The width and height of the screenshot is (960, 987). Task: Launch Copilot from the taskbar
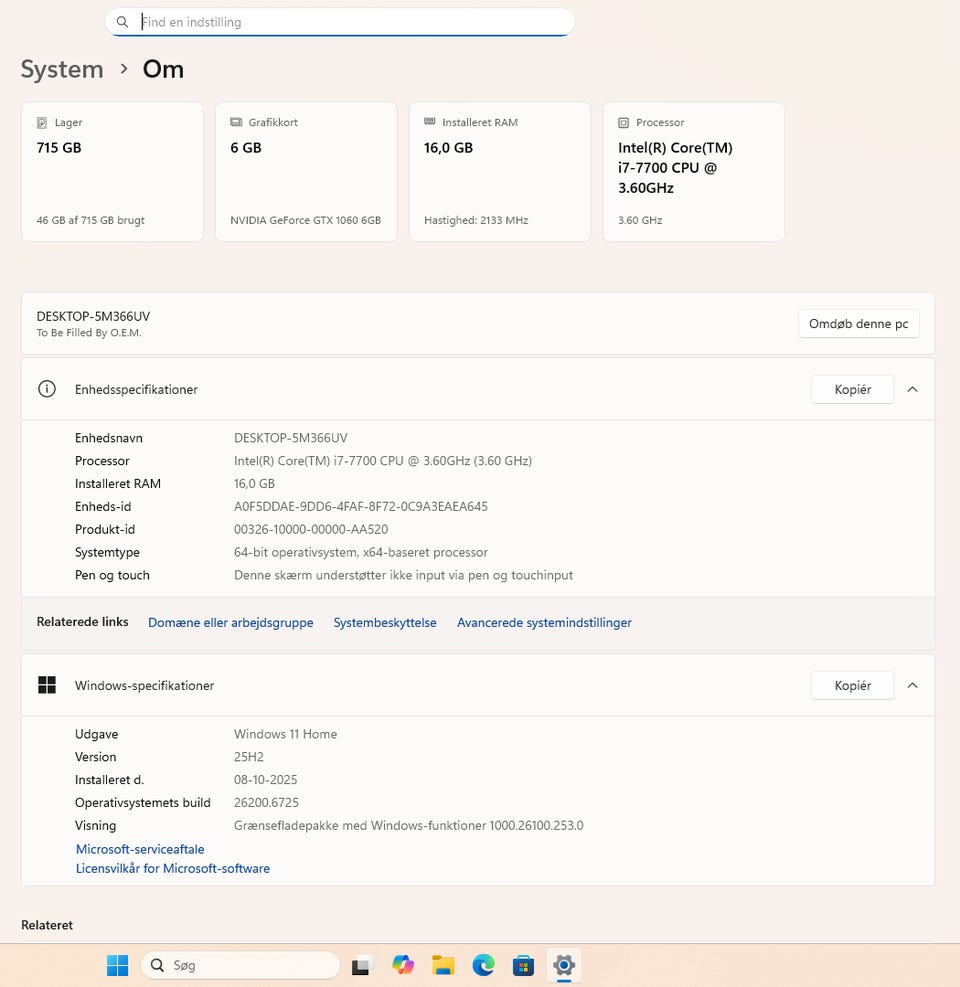tap(403, 964)
